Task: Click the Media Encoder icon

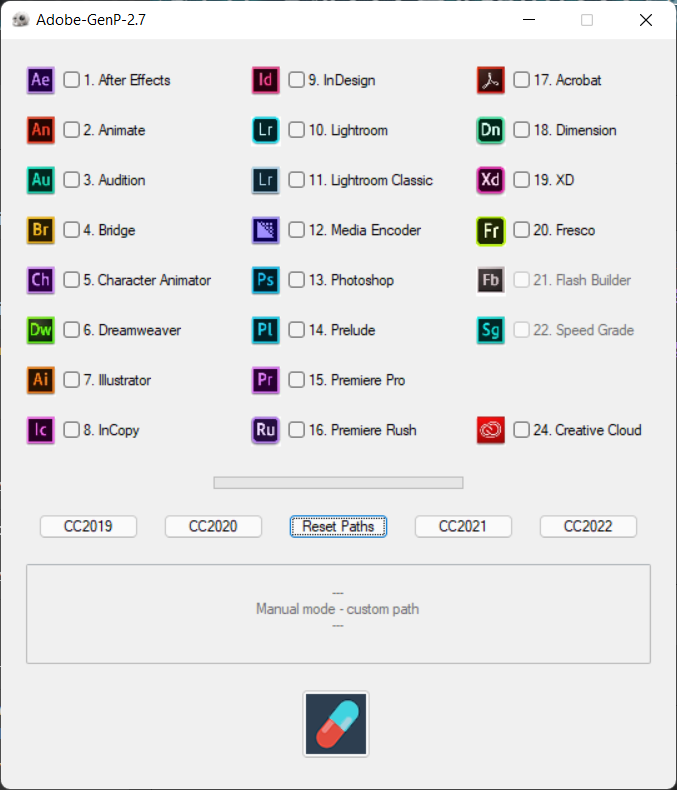Action: coord(265,230)
